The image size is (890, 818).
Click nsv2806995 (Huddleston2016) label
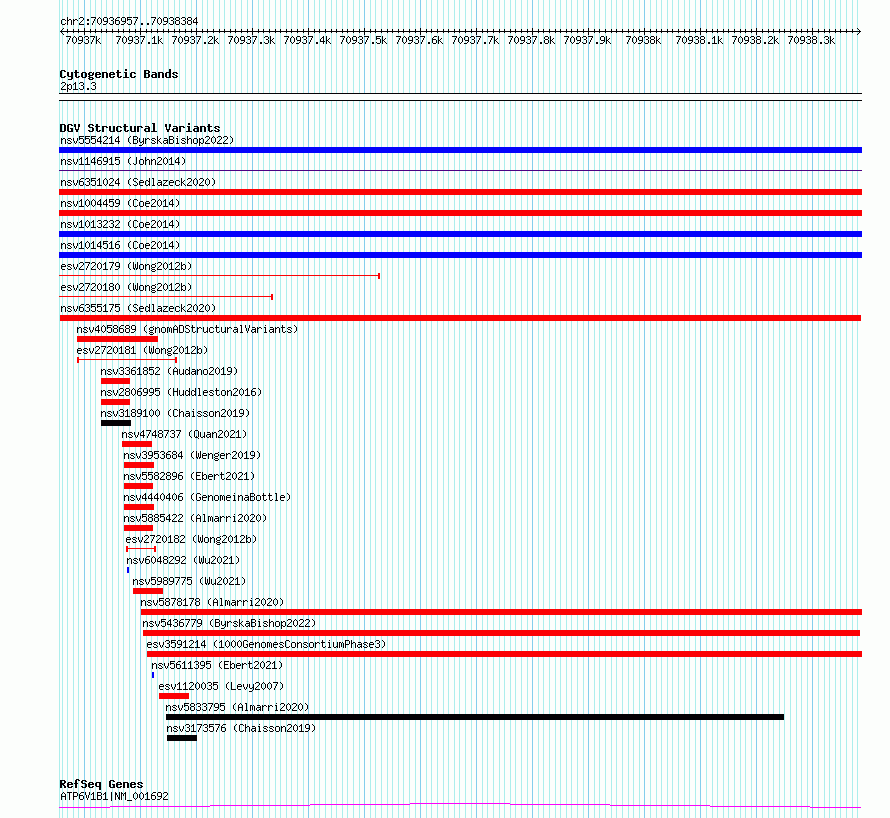coord(181,392)
